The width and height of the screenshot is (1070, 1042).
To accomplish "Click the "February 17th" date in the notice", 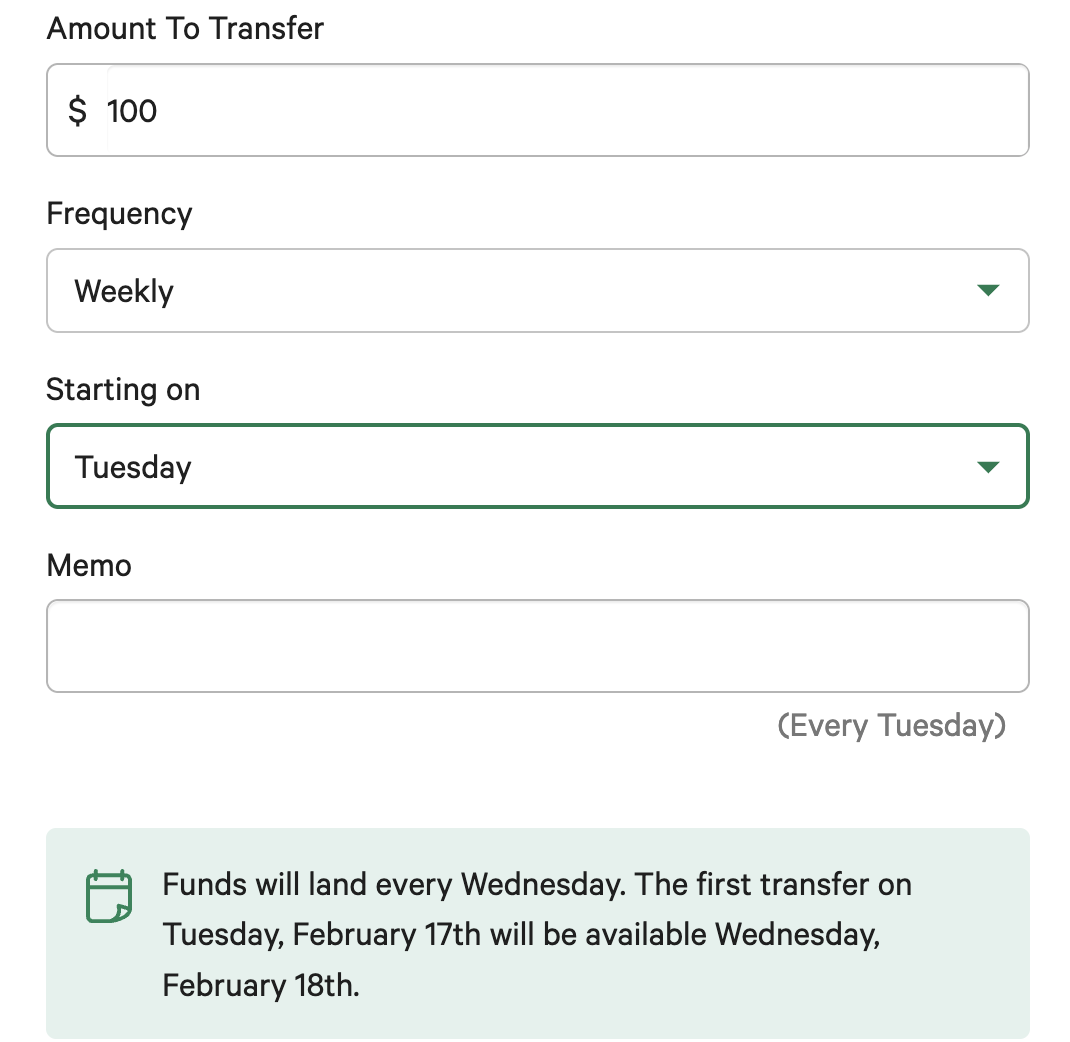I will pos(387,935).
